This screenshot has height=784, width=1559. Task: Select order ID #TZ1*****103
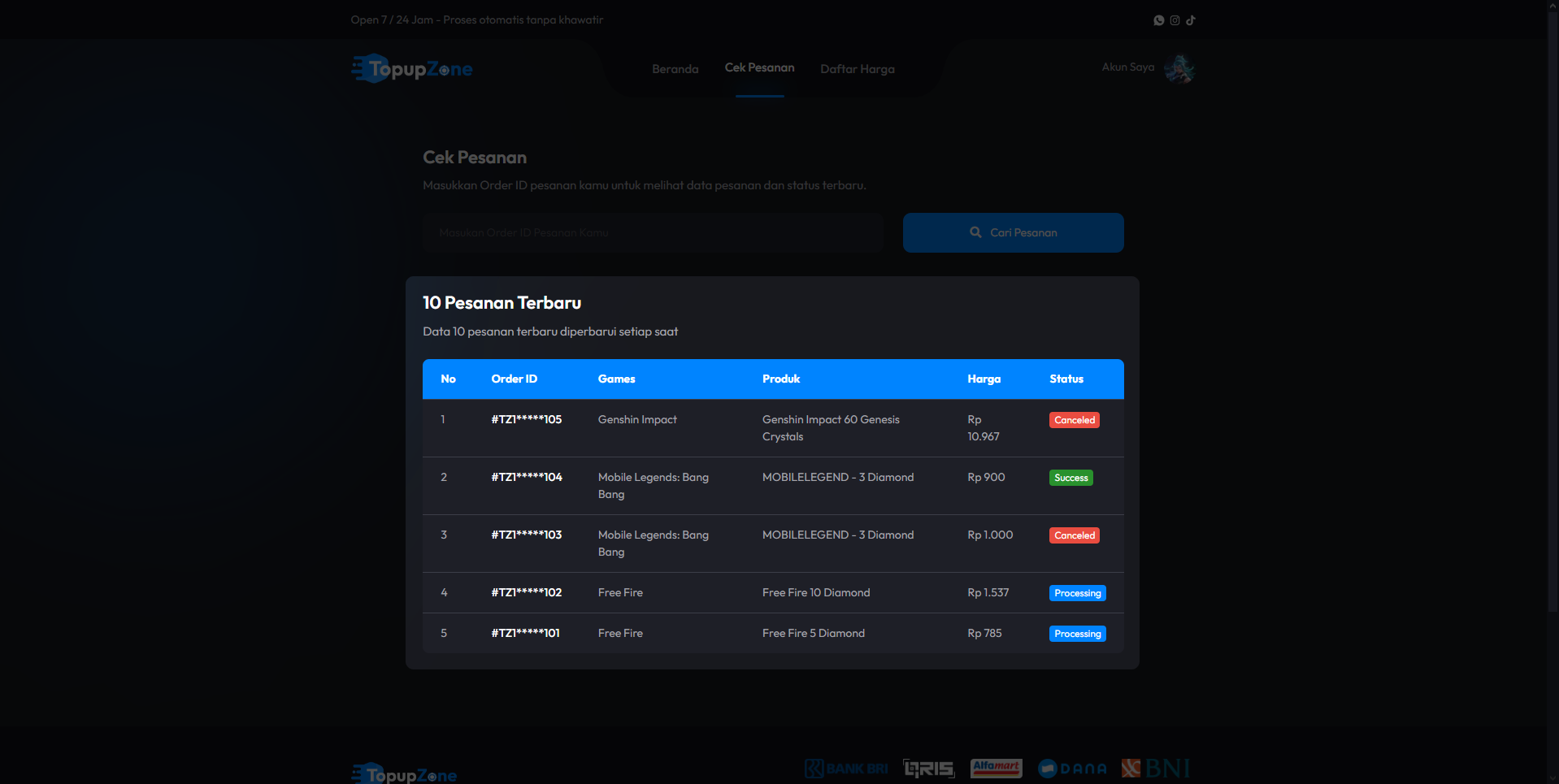(527, 535)
